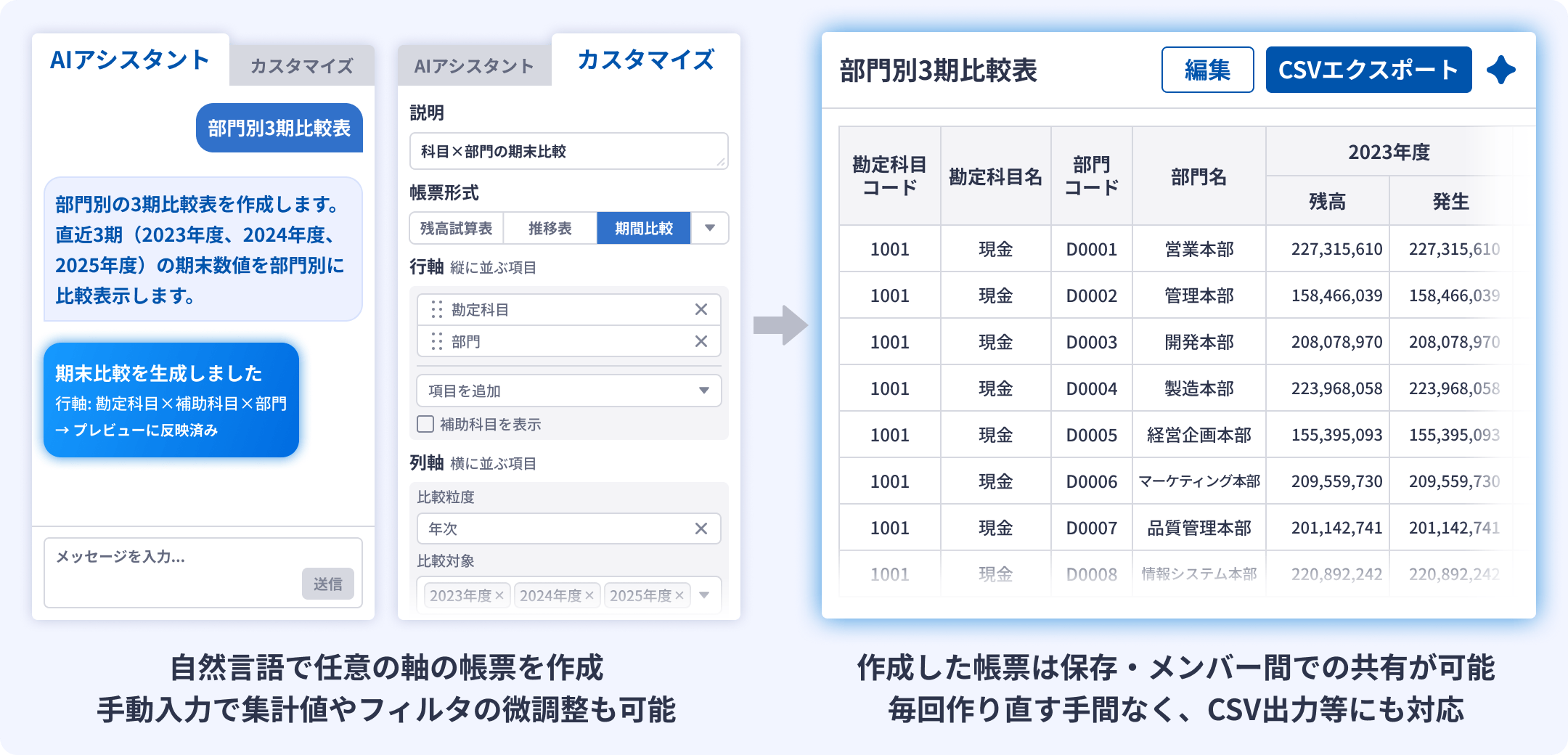Click the AI sparkle icon beside CSVエクスポート
The width and height of the screenshot is (1568, 755).
[x=1500, y=70]
